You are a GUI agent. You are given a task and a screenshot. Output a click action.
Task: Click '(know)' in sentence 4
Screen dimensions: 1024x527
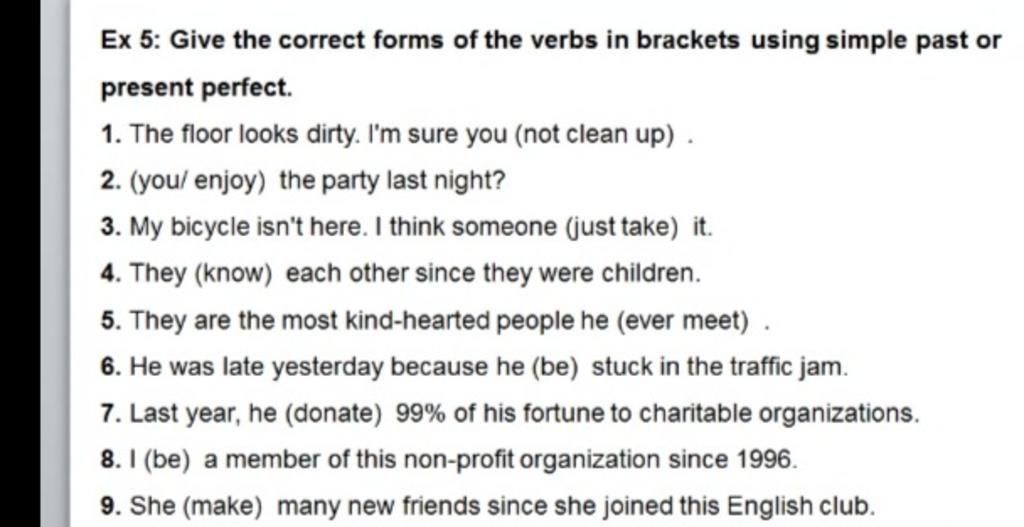pyautogui.click(x=233, y=274)
